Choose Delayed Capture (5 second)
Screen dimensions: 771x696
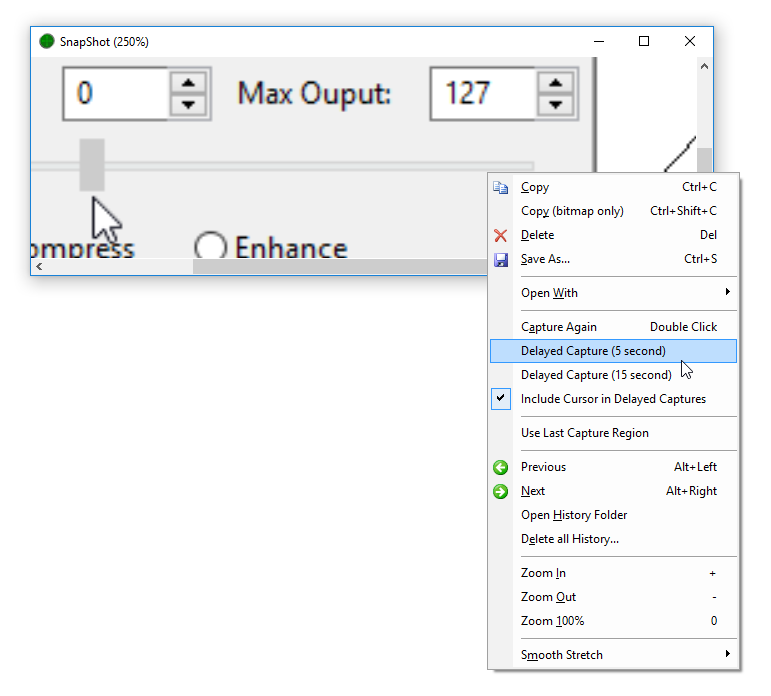[x=613, y=351]
